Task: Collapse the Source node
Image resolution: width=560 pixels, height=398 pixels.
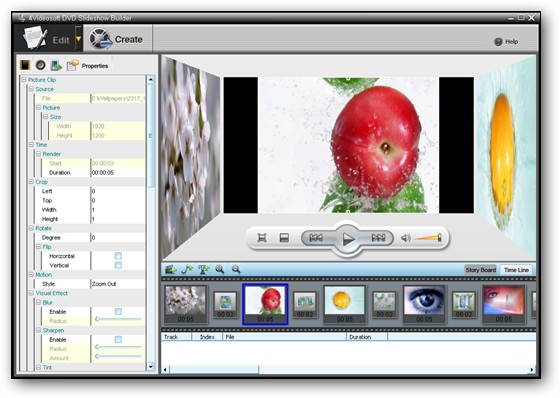Action: pyautogui.click(x=31, y=89)
